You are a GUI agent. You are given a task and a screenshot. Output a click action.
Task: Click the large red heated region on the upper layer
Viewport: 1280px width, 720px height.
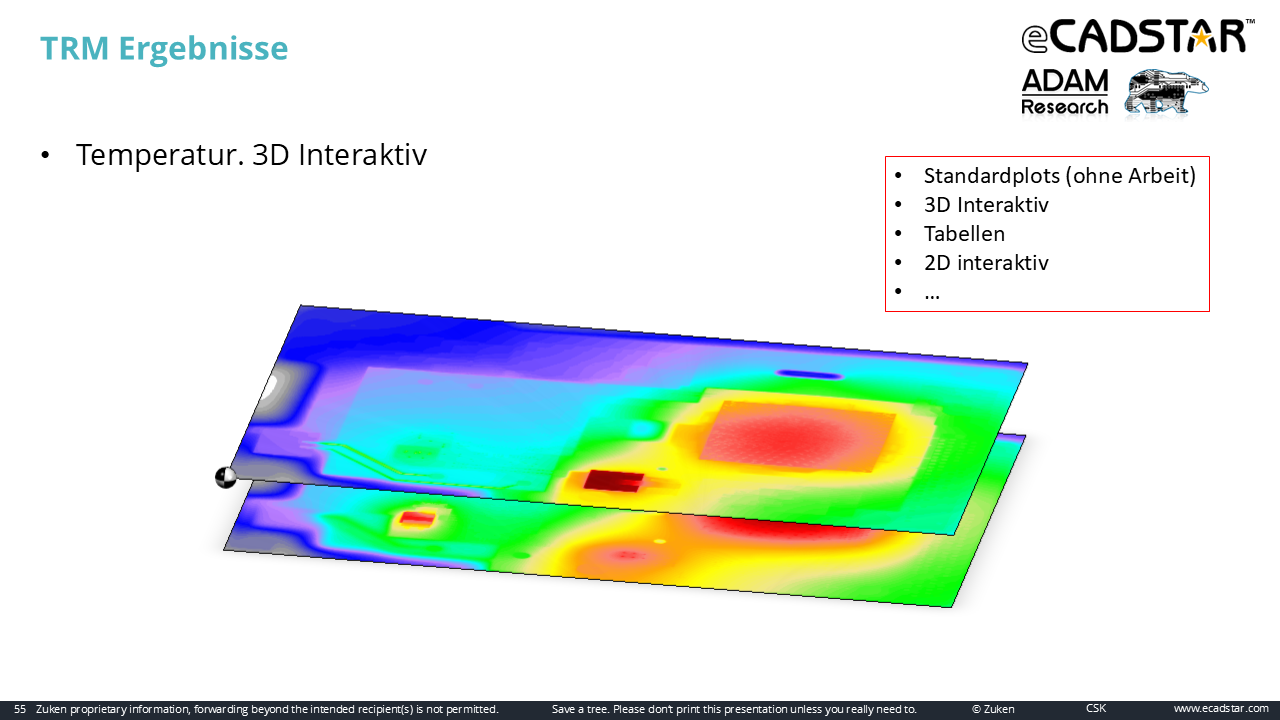coord(795,437)
